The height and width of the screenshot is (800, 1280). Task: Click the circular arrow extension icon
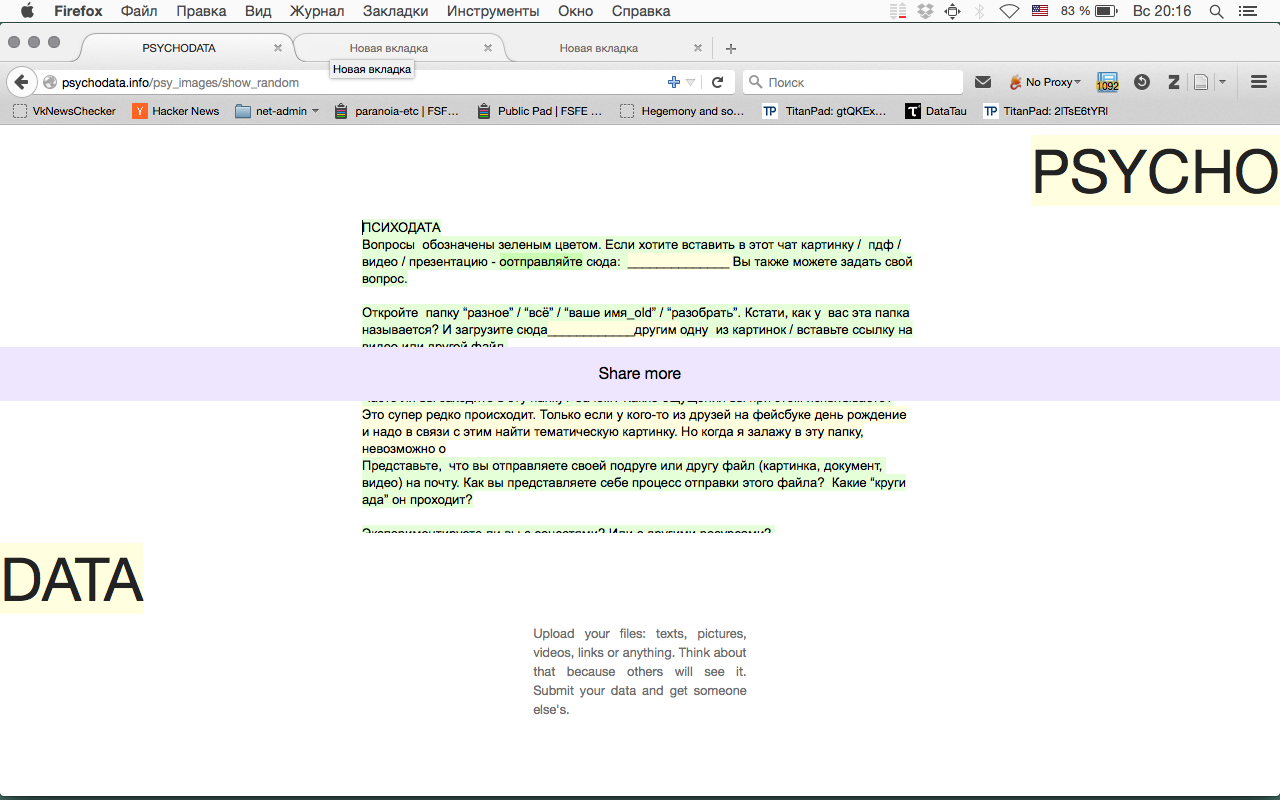click(x=1141, y=82)
